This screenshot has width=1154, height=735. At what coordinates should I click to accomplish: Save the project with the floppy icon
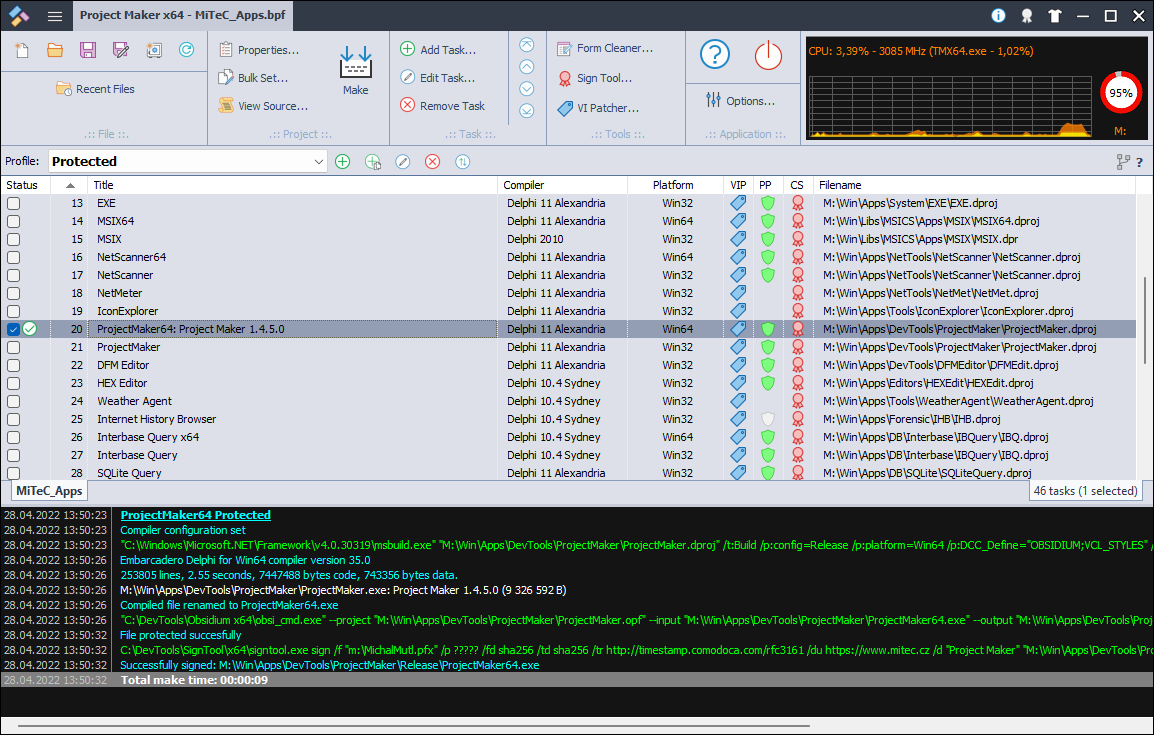tap(88, 50)
